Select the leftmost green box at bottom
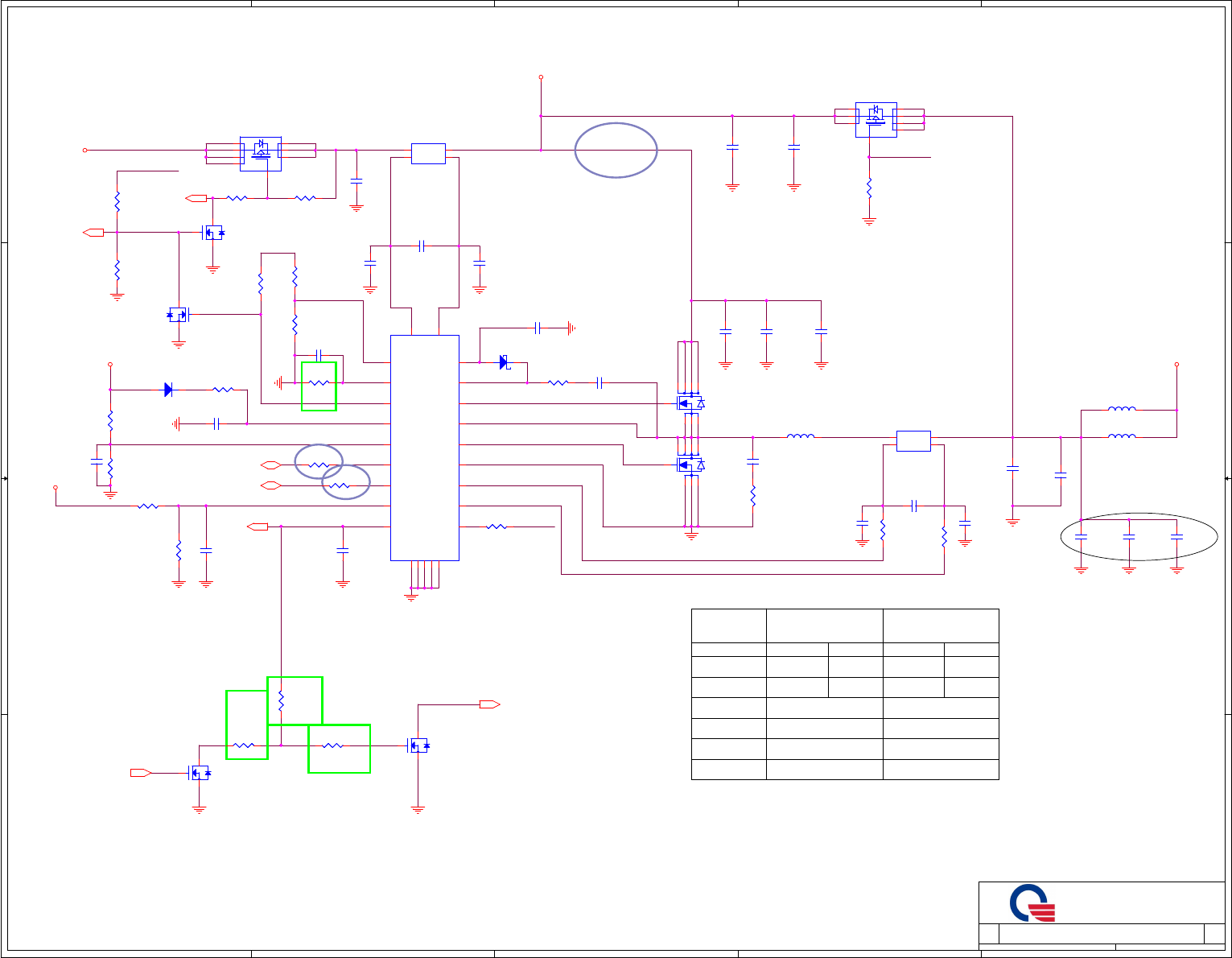The width and height of the screenshot is (1232, 958). 247,725
